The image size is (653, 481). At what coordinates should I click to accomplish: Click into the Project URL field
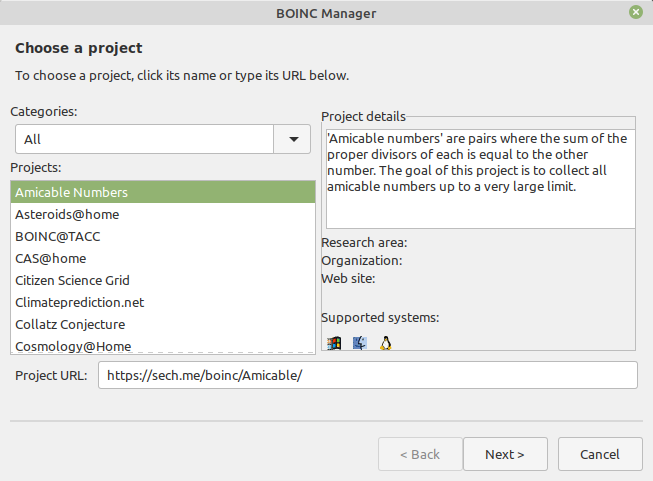pos(368,375)
